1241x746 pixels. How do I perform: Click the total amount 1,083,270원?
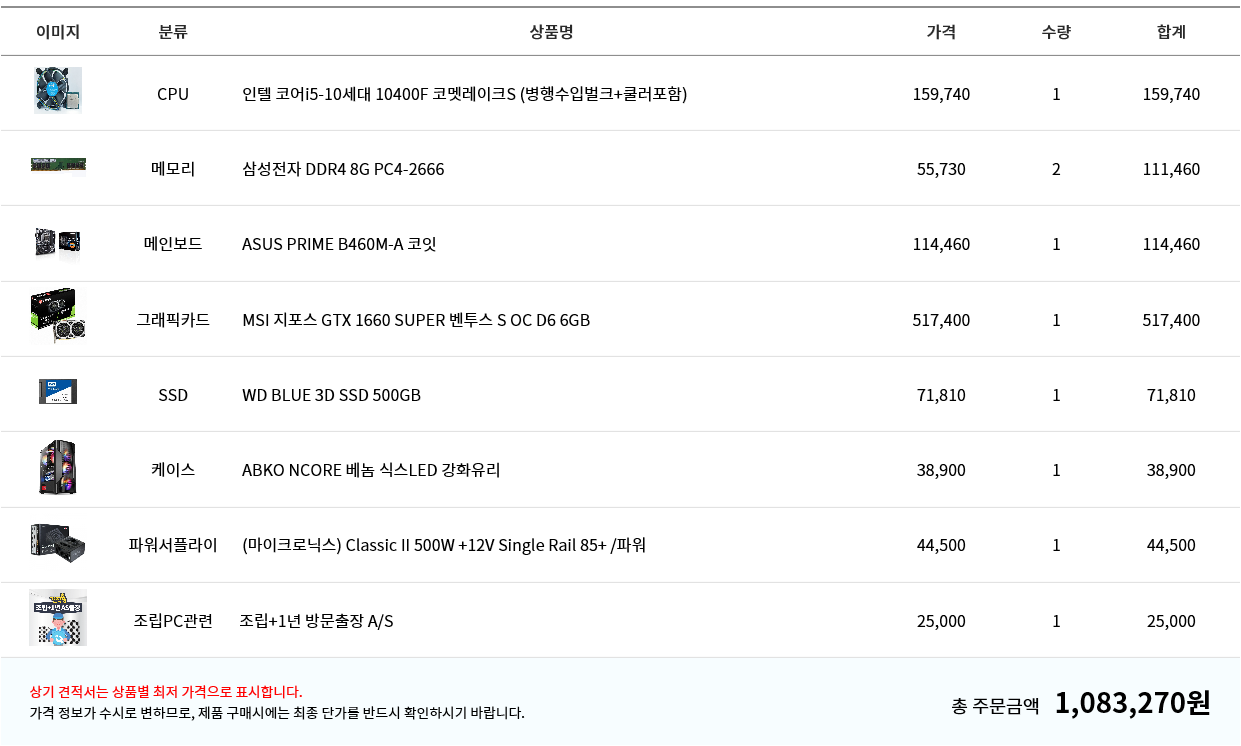(x=1132, y=703)
